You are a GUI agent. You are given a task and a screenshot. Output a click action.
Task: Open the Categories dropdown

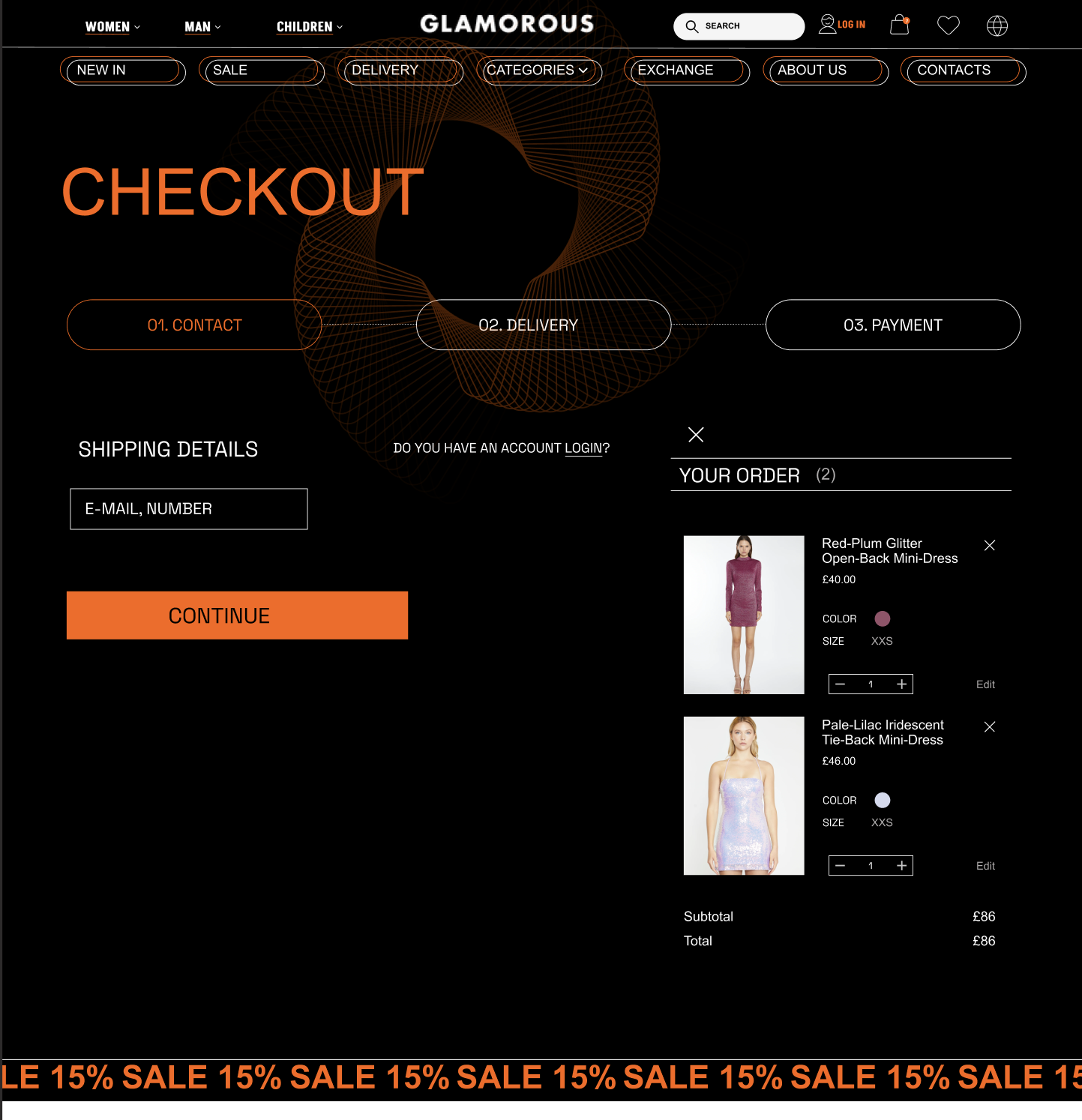(x=539, y=70)
